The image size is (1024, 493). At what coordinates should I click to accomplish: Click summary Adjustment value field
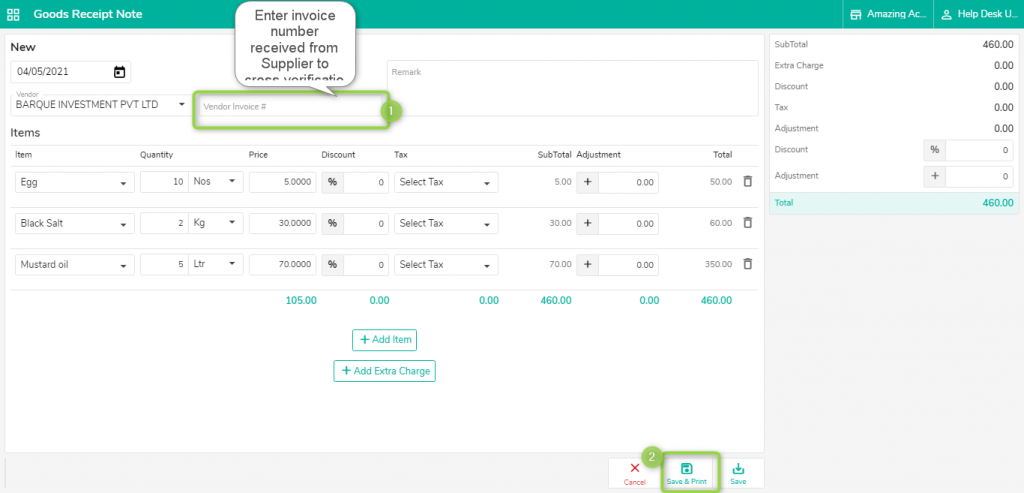(x=980, y=176)
